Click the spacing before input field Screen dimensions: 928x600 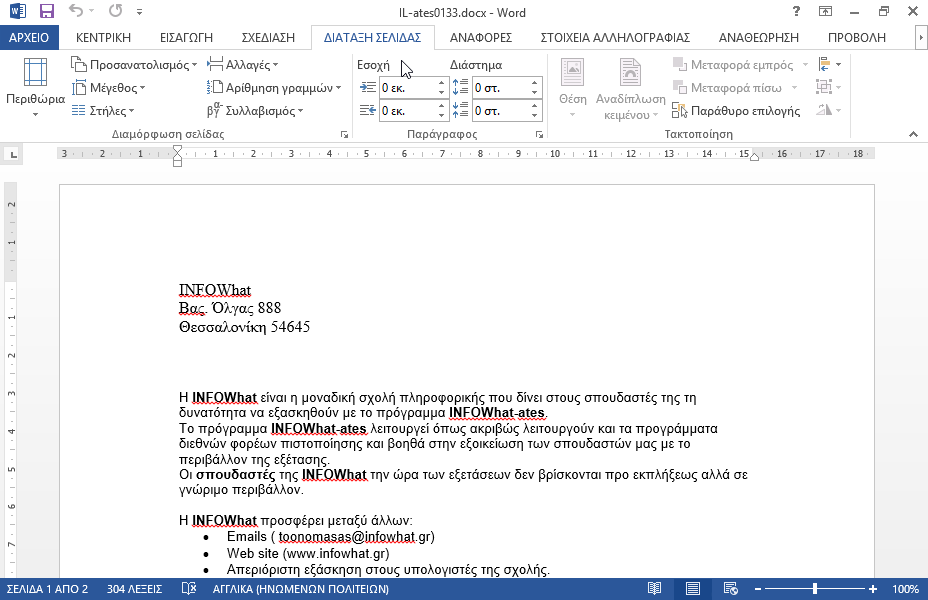(501, 88)
